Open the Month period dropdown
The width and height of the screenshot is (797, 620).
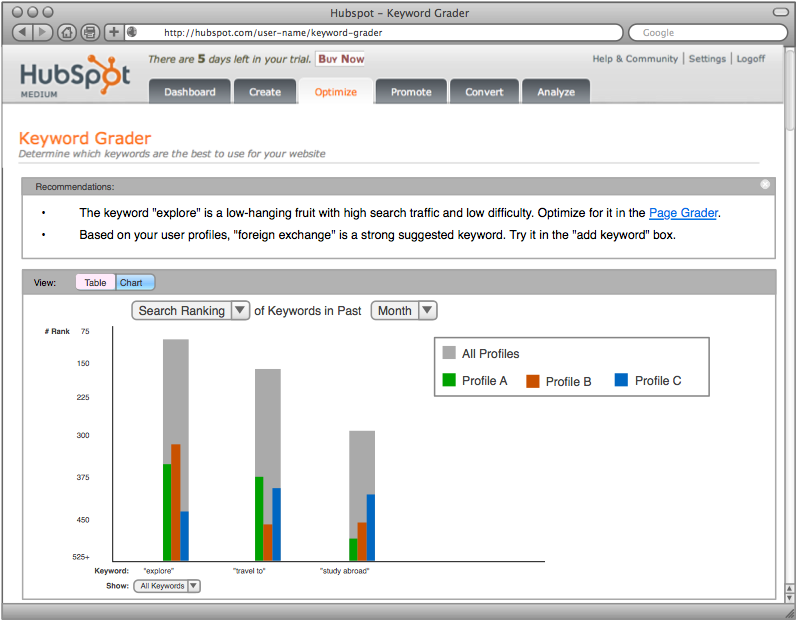tap(404, 311)
